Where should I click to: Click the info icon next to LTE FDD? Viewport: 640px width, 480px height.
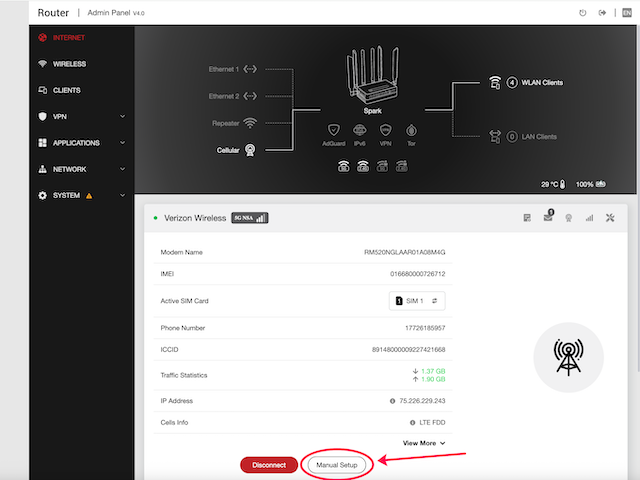pyautogui.click(x=412, y=423)
